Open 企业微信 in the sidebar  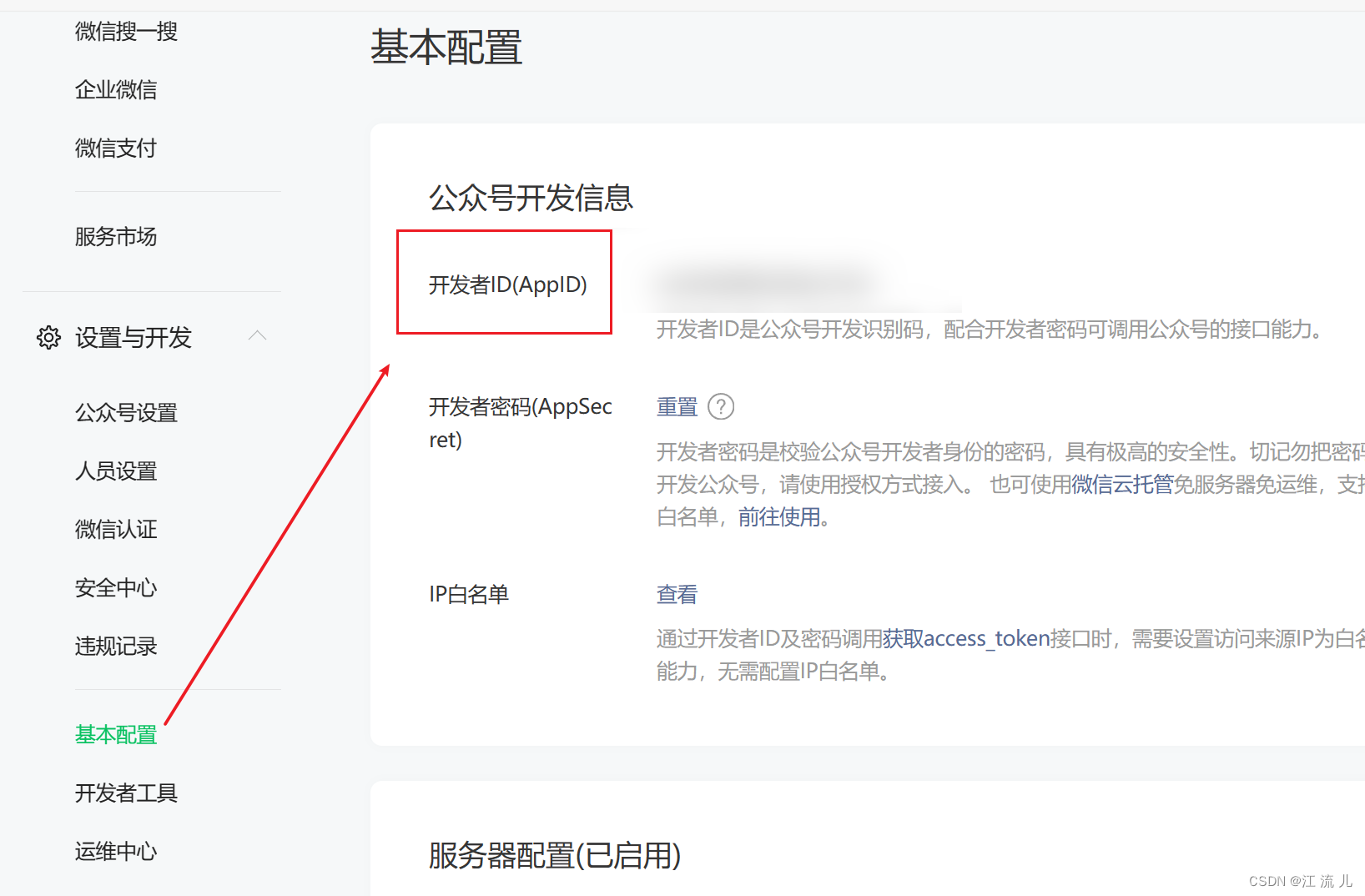(x=116, y=90)
